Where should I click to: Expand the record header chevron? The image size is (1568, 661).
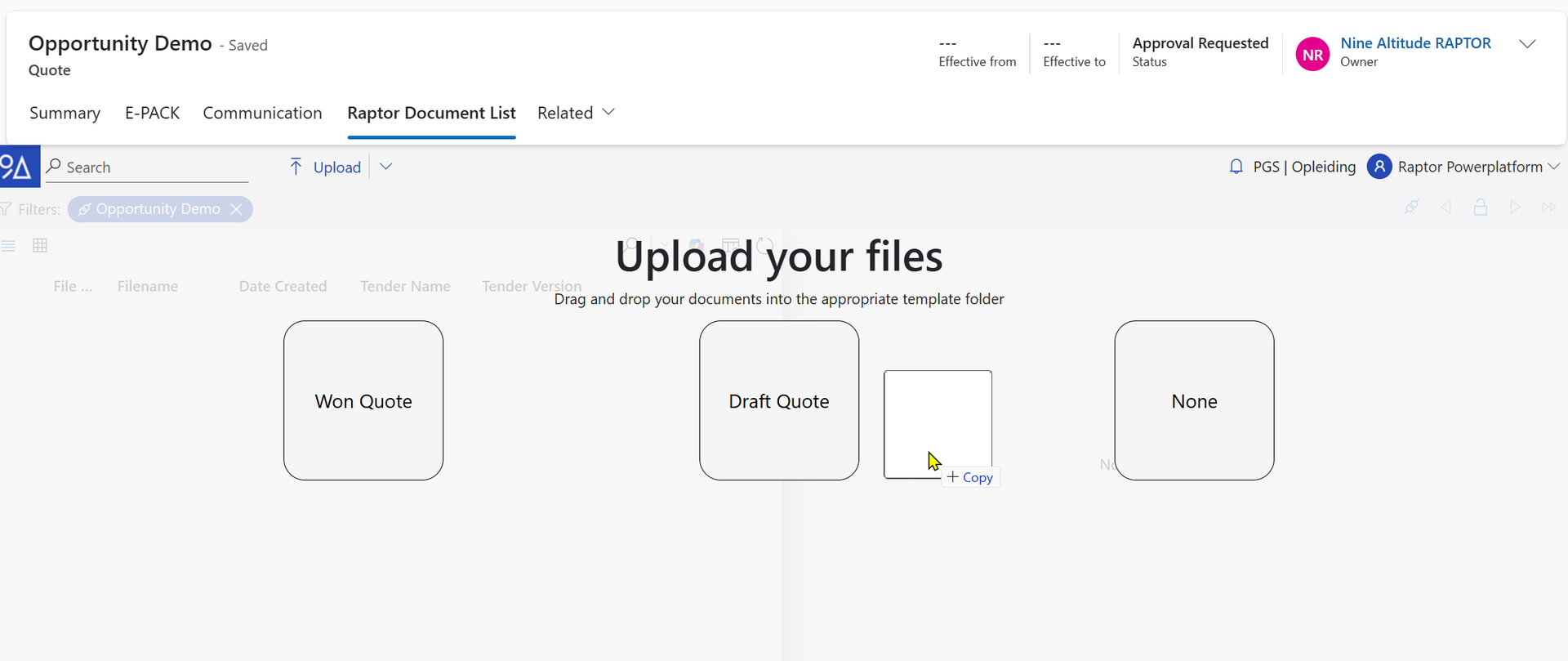(x=1527, y=44)
